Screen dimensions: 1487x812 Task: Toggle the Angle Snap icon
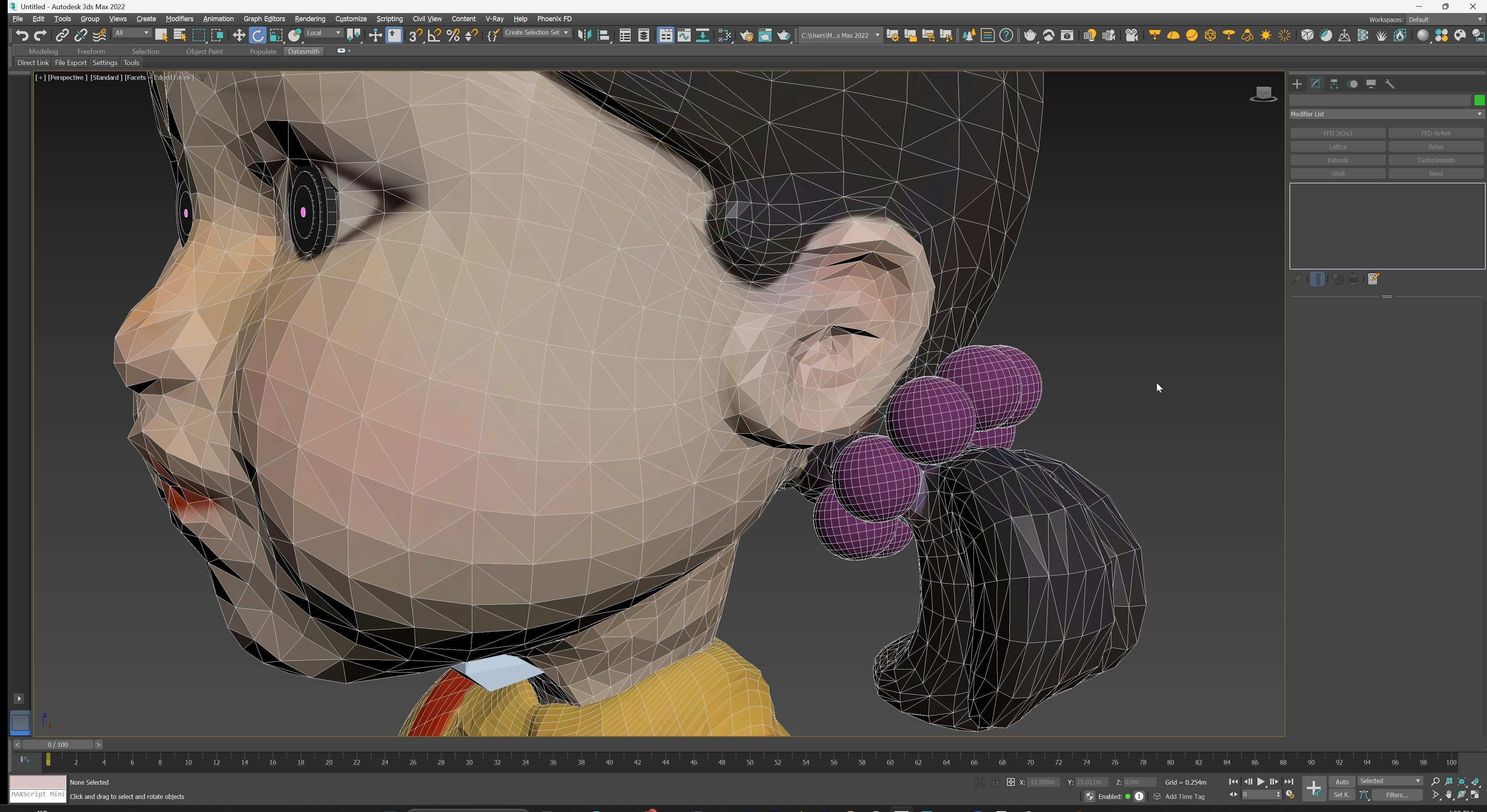434,36
